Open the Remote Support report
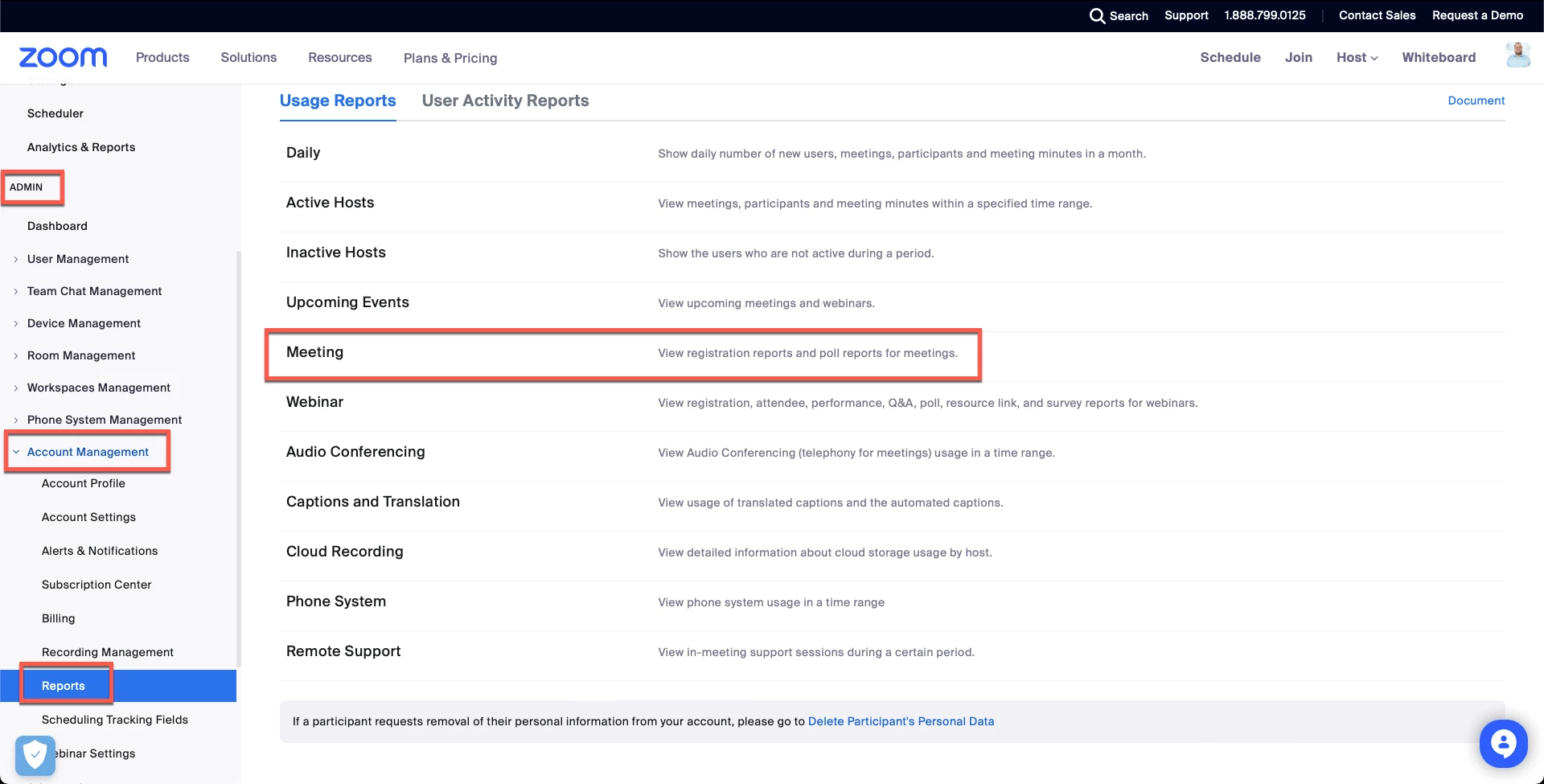This screenshot has height=784, width=1544. (x=343, y=651)
